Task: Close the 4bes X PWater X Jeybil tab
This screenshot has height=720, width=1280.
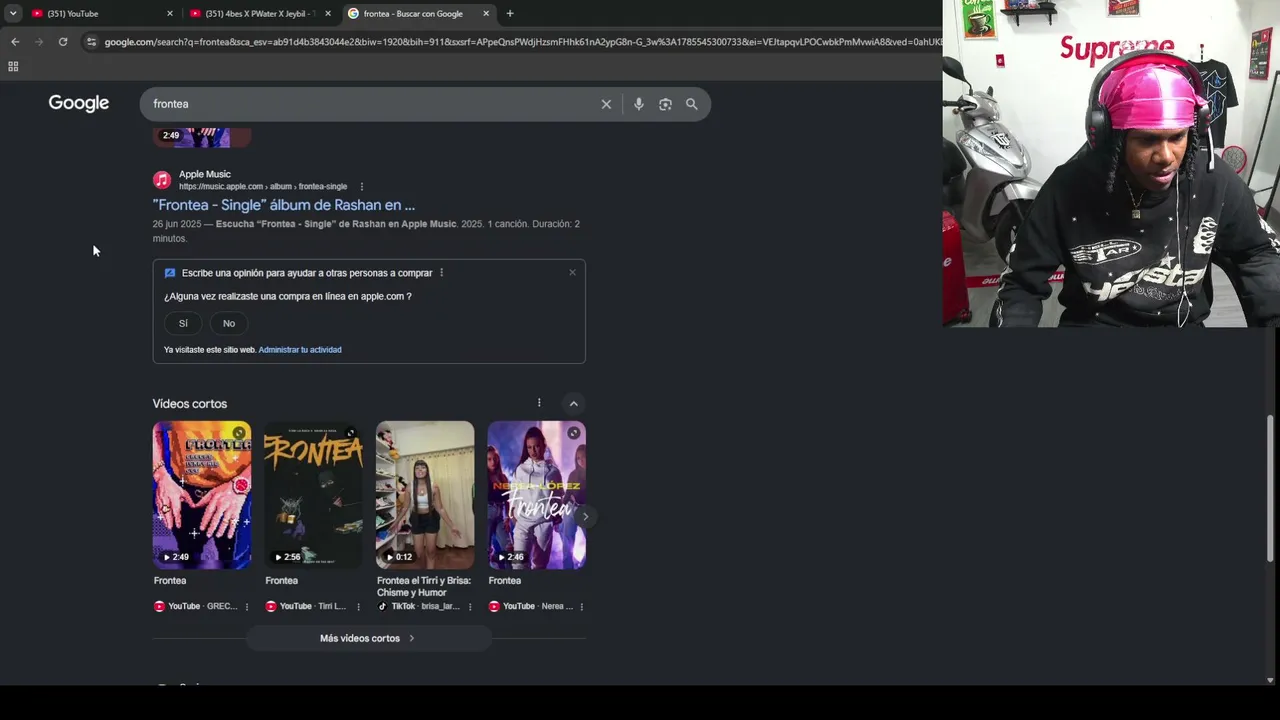Action: pos(328,14)
